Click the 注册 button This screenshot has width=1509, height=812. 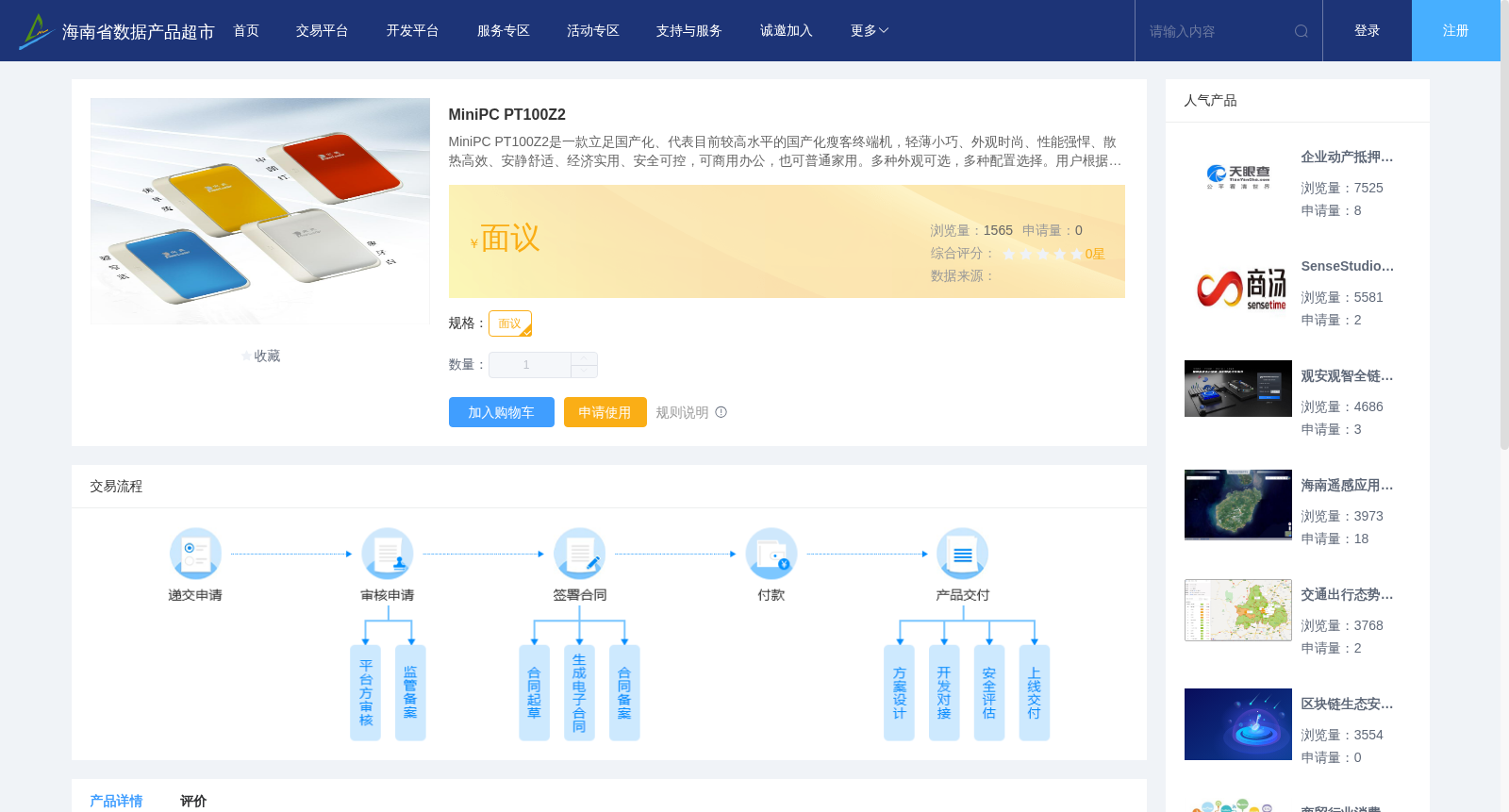[x=1456, y=31]
